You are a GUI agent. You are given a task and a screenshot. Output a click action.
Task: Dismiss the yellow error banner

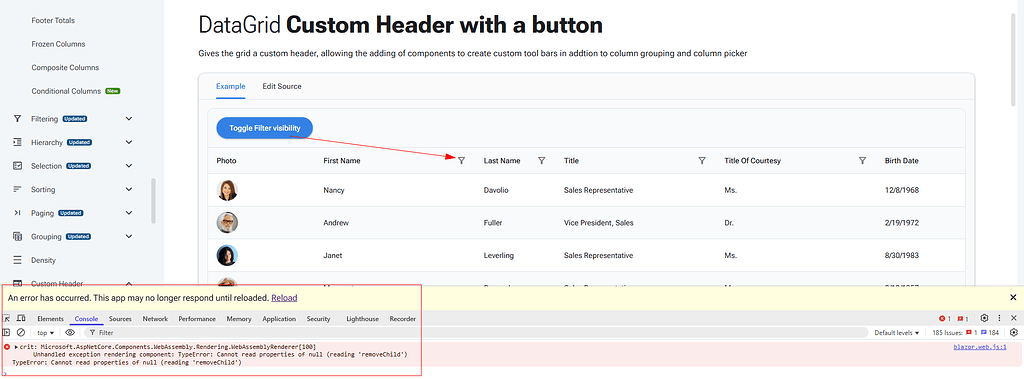(x=1014, y=297)
